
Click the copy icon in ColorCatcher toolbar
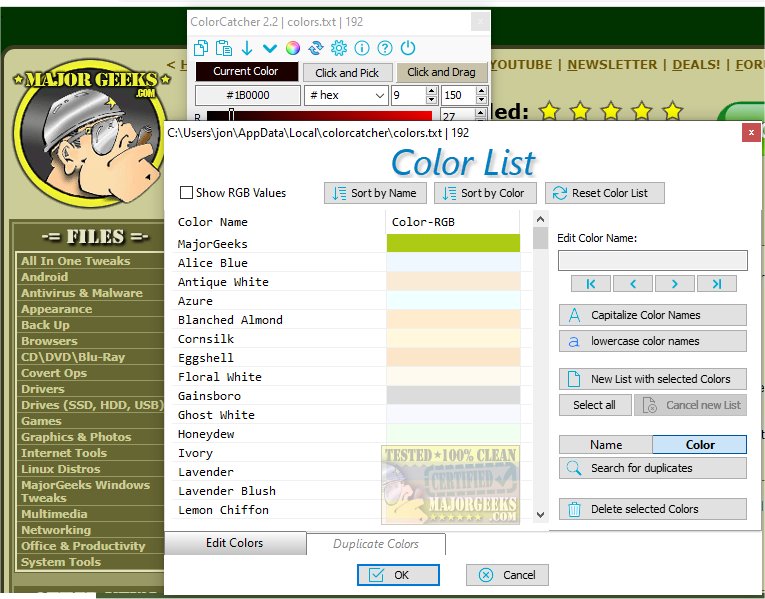click(201, 48)
